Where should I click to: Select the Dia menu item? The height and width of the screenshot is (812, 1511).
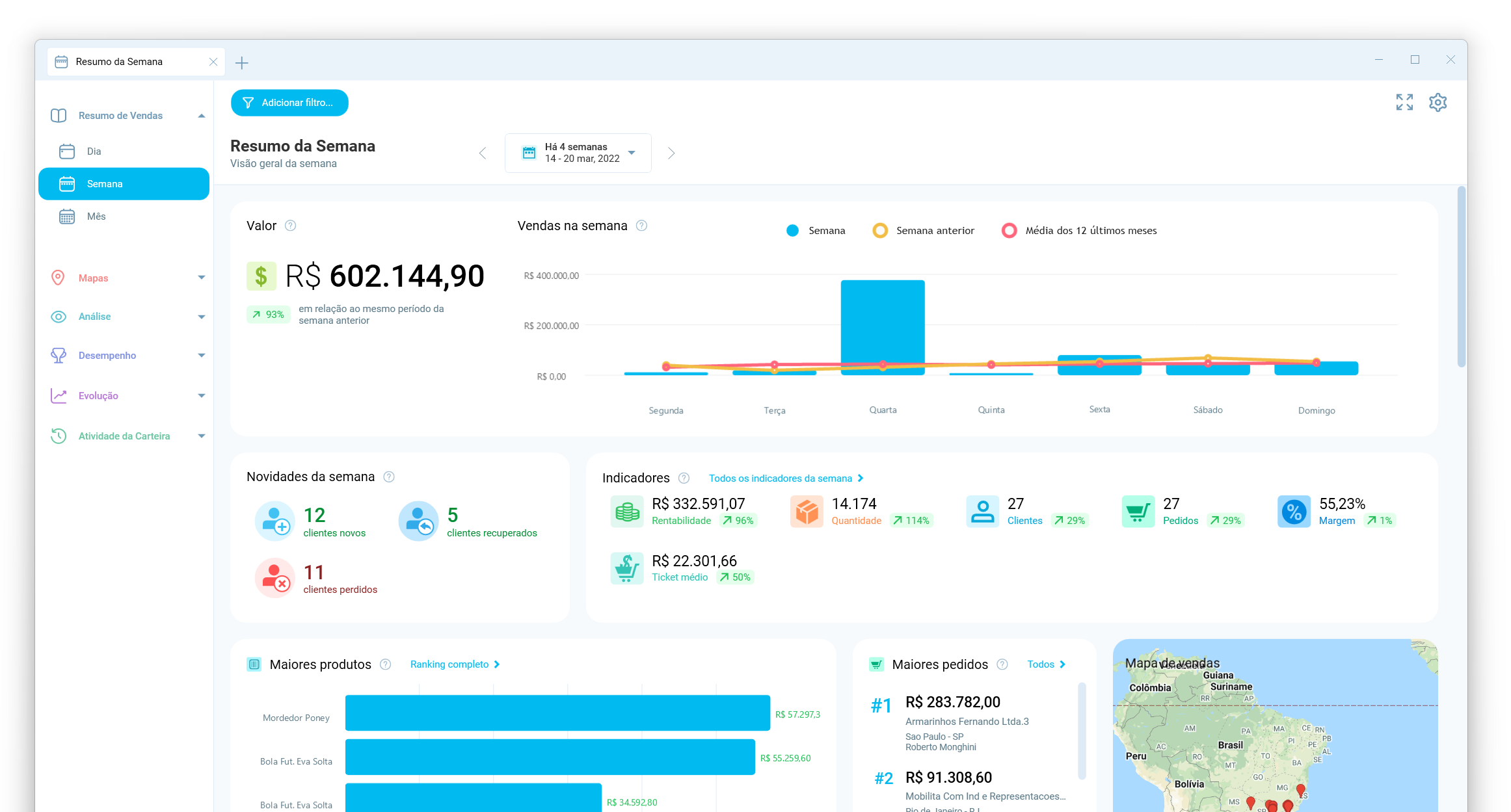click(124, 151)
